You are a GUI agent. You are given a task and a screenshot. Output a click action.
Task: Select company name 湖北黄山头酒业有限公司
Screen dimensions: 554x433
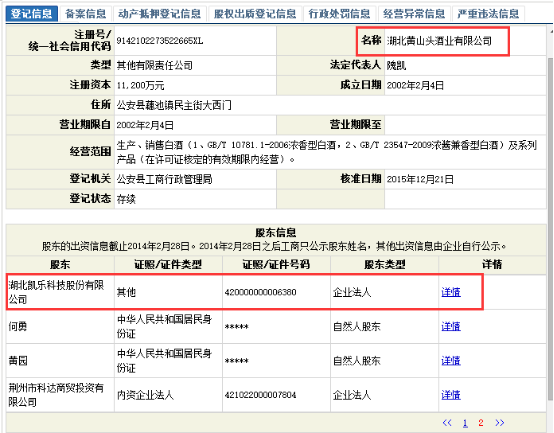[439, 41]
